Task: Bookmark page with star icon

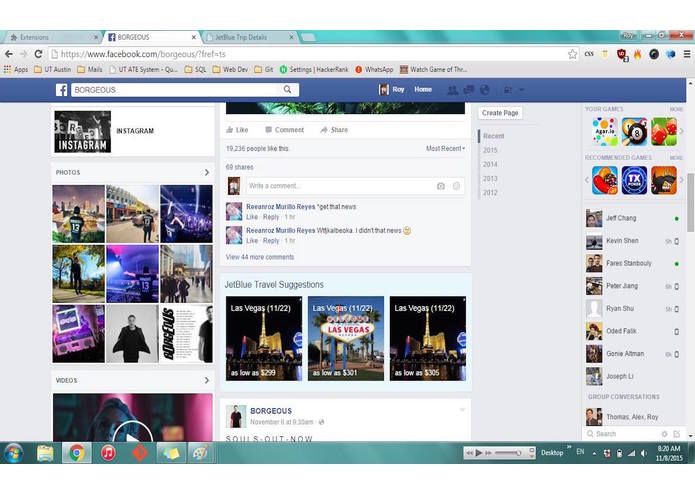Action: [x=572, y=54]
